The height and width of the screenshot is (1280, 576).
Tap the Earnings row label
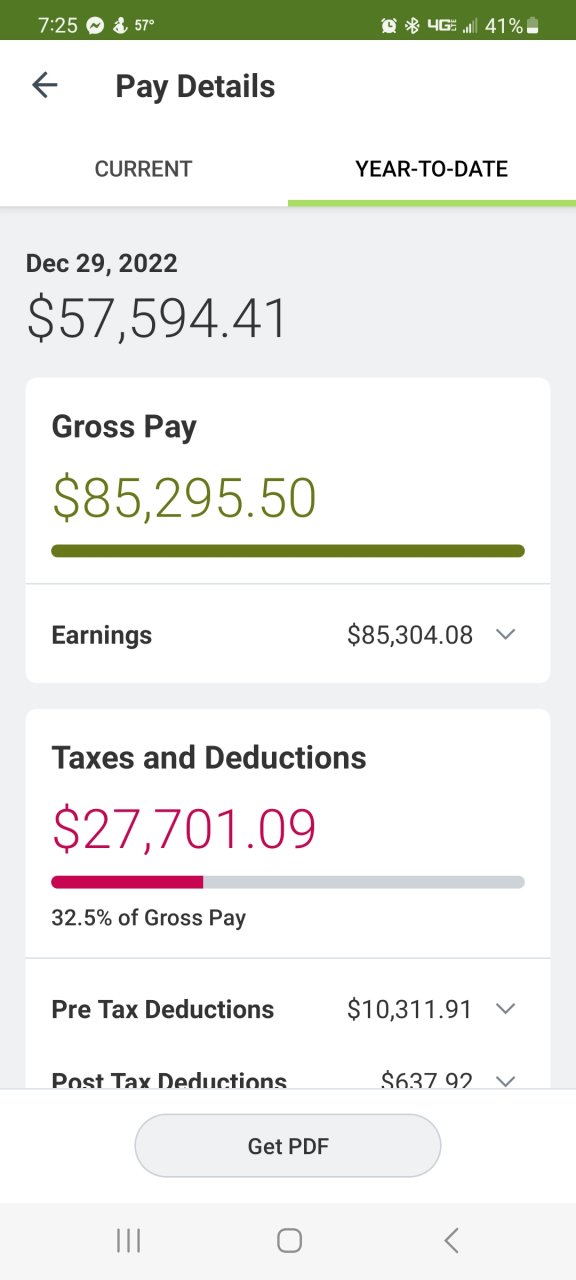coord(102,635)
